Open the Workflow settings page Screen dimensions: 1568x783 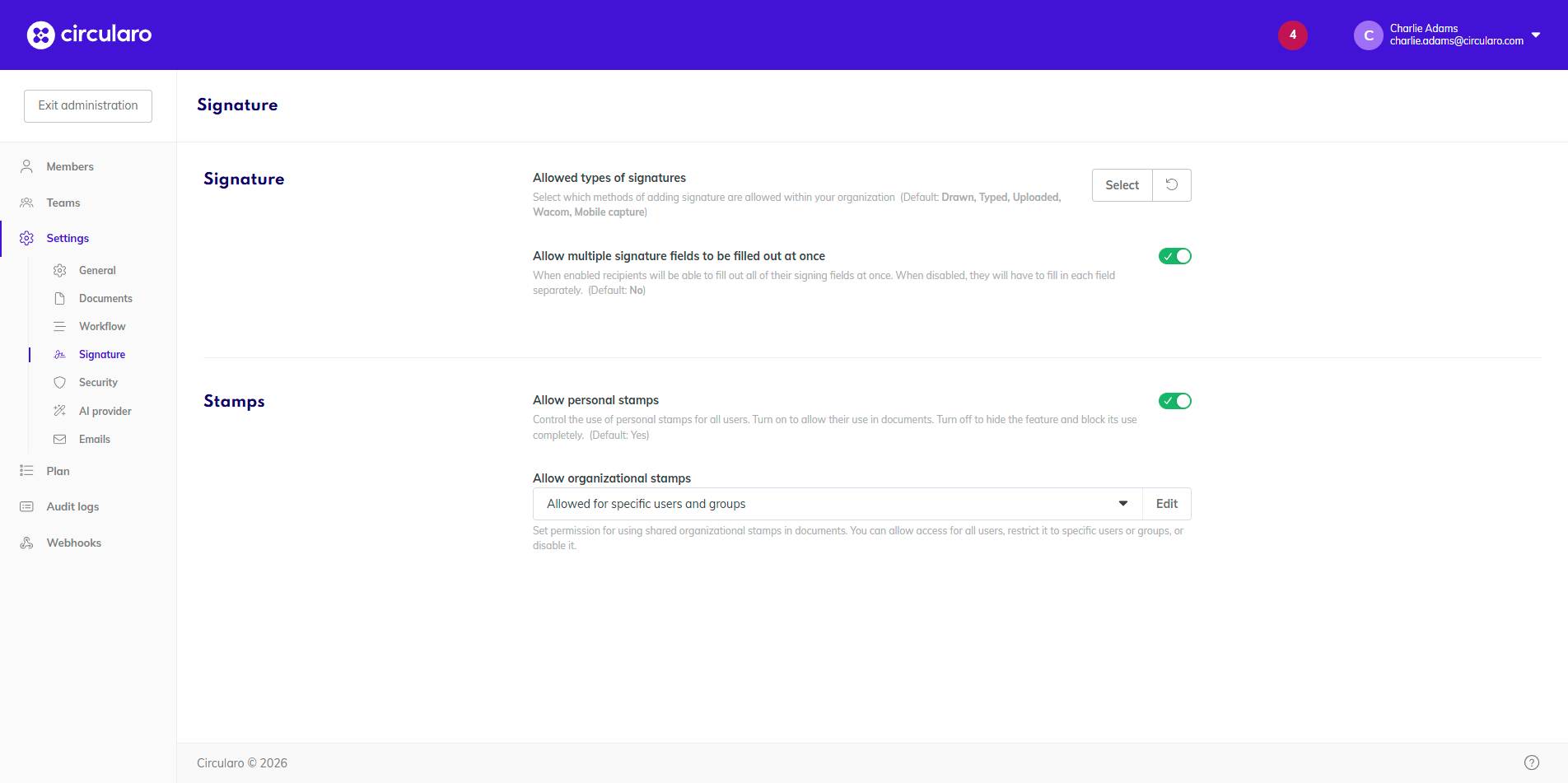pyautogui.click(x=102, y=326)
